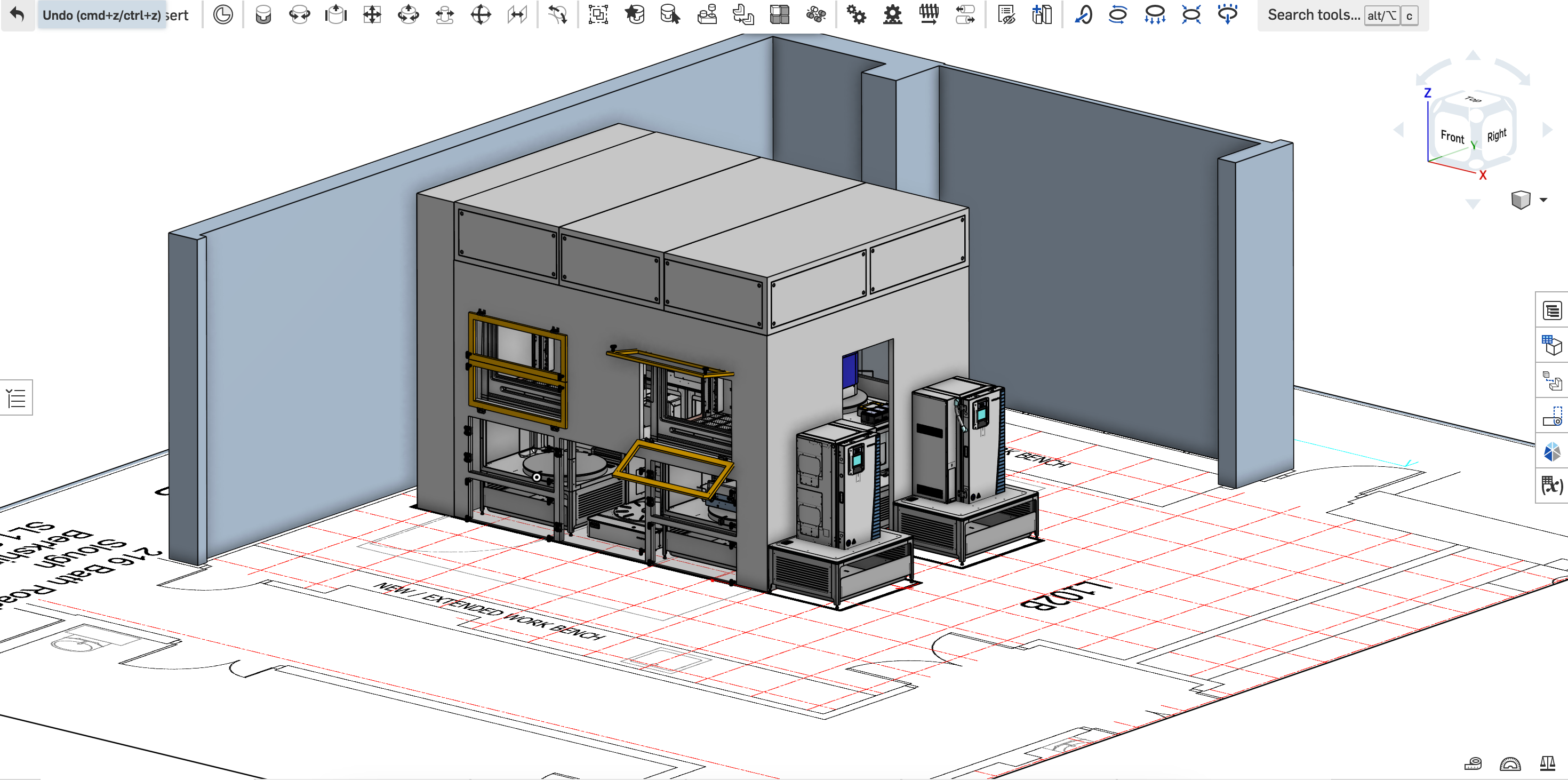The height and width of the screenshot is (780, 1568).
Task: Select the Tangent mate tool
Action: pos(557,14)
